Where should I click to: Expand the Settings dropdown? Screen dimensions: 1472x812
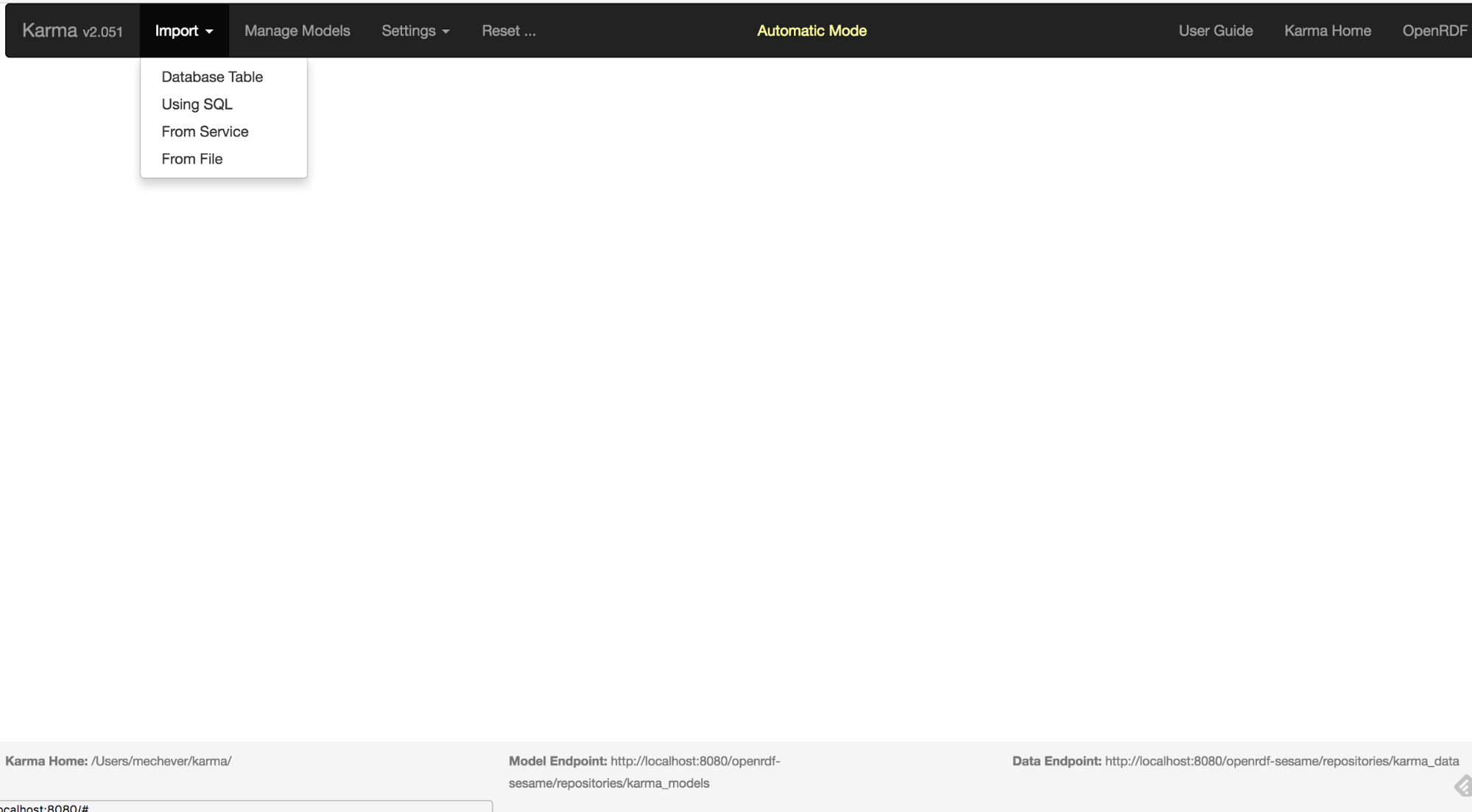pos(415,31)
